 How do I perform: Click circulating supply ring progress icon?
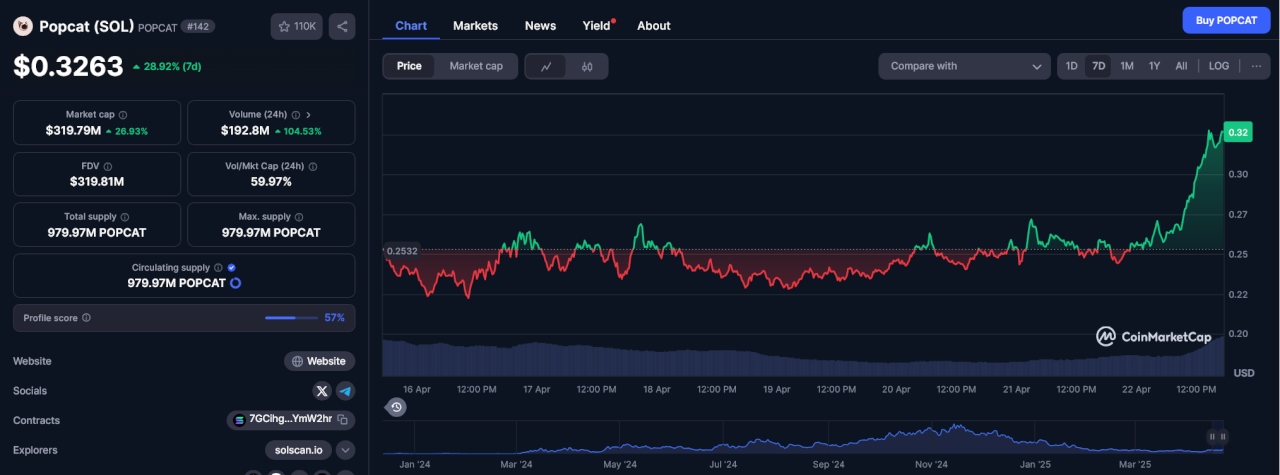click(x=235, y=283)
